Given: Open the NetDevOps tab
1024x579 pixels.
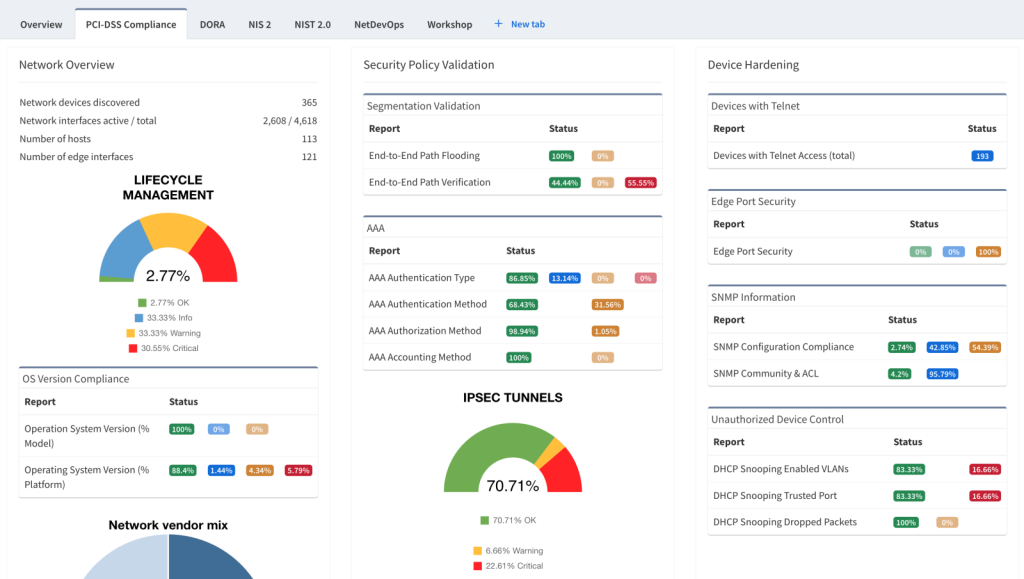Looking at the screenshot, I should point(378,24).
